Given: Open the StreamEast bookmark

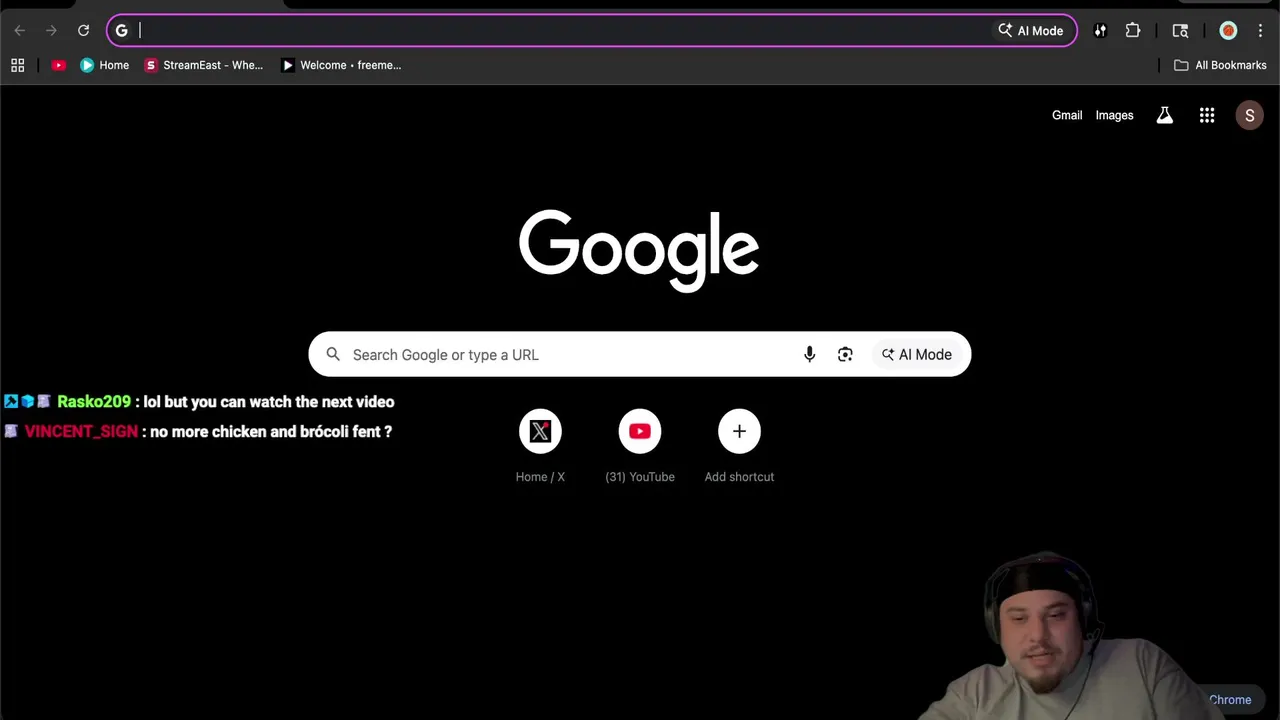Looking at the screenshot, I should point(204,65).
